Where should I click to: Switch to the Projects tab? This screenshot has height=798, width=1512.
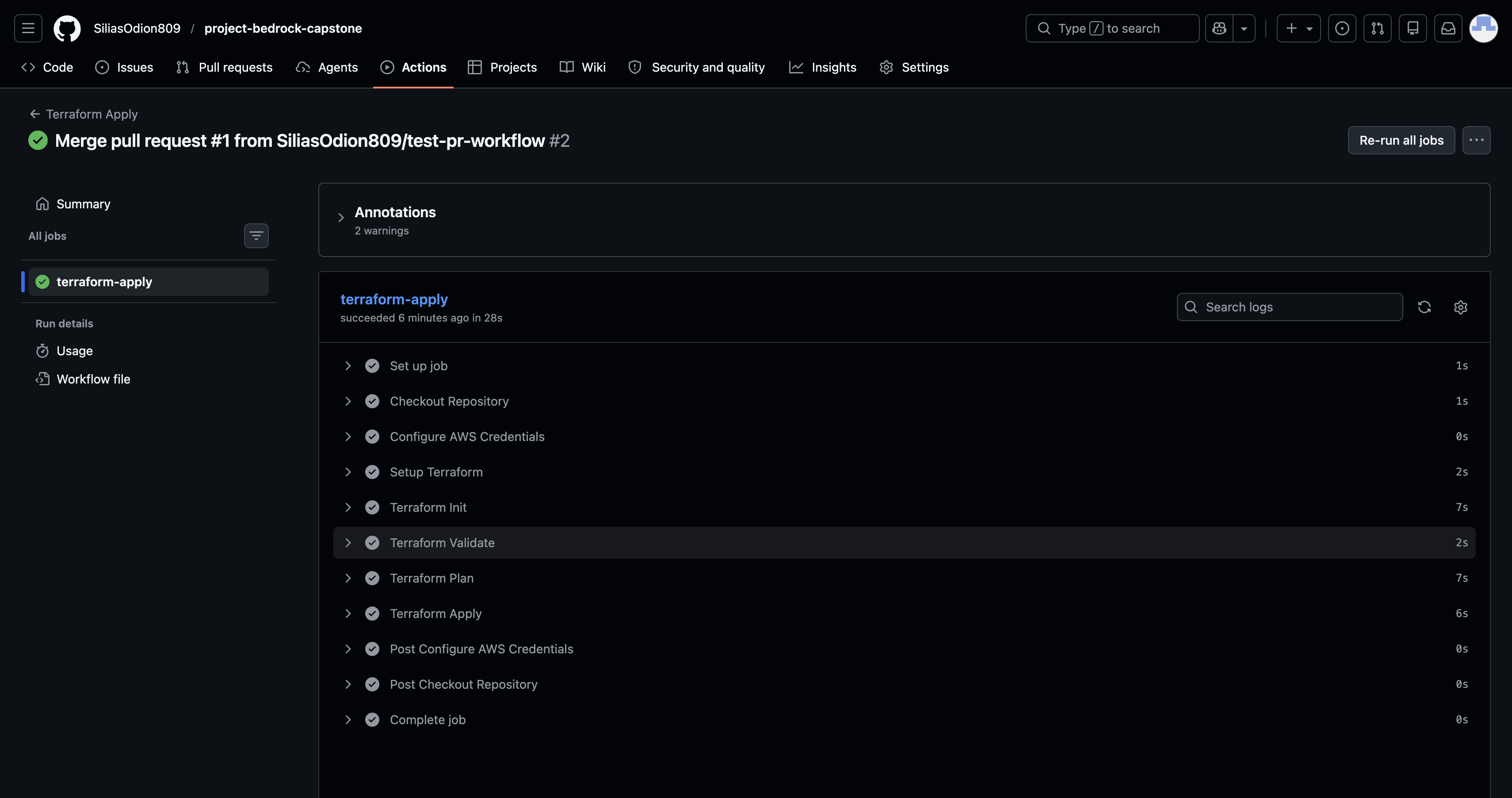(x=502, y=68)
